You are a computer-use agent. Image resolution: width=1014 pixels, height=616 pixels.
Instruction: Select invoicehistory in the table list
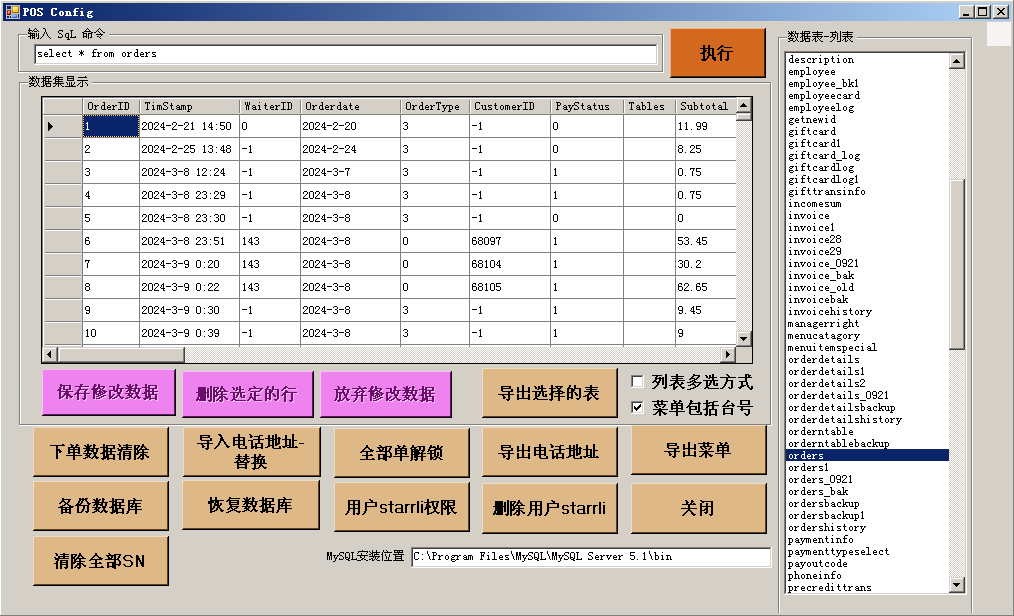[829, 312]
